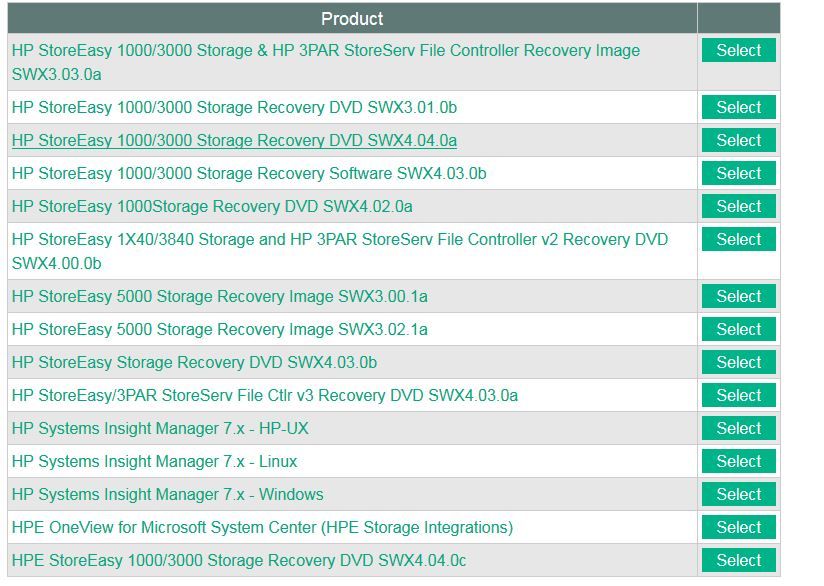Open HPE OneView for Microsoft System Center link
824x586 pixels.
[262, 528]
